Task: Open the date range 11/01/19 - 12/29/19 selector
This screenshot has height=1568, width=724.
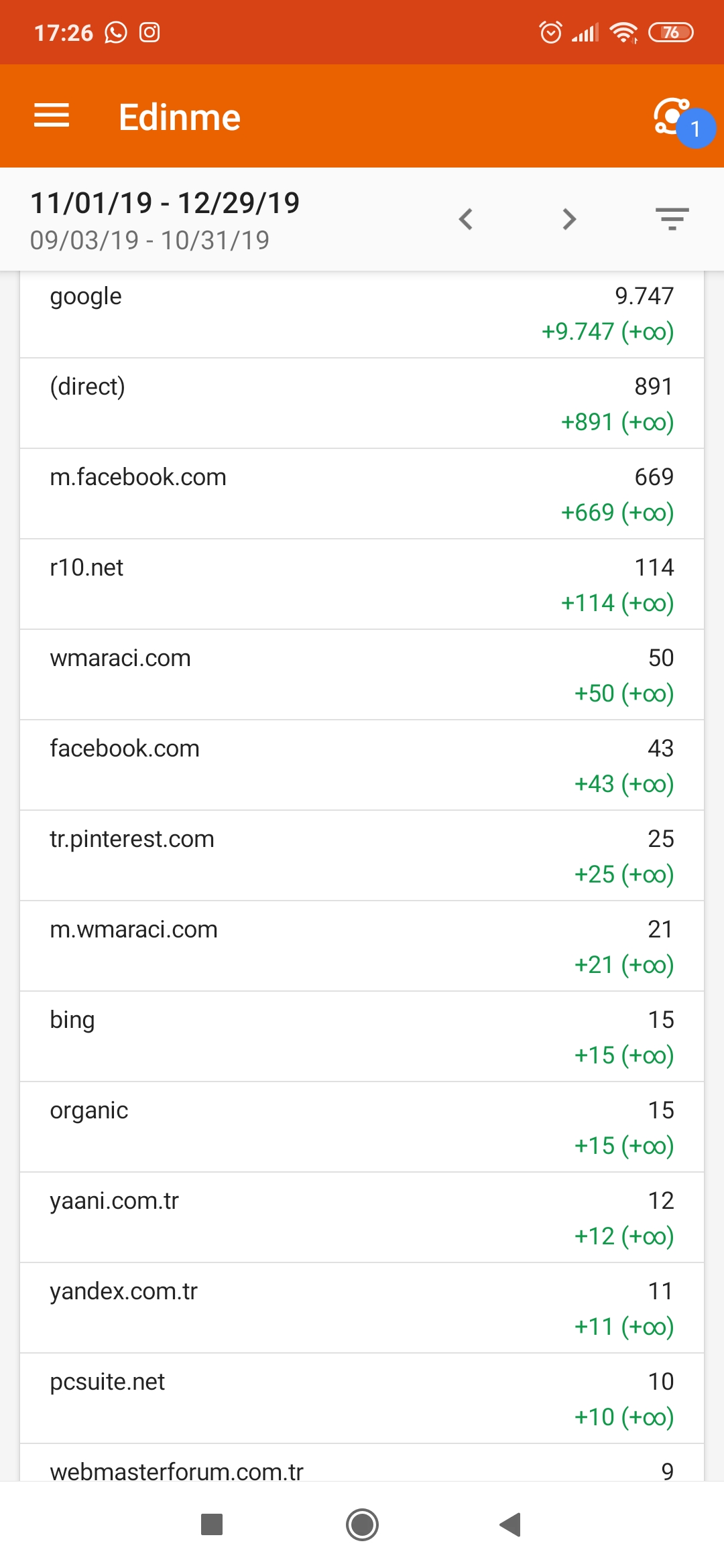Action: (x=165, y=203)
